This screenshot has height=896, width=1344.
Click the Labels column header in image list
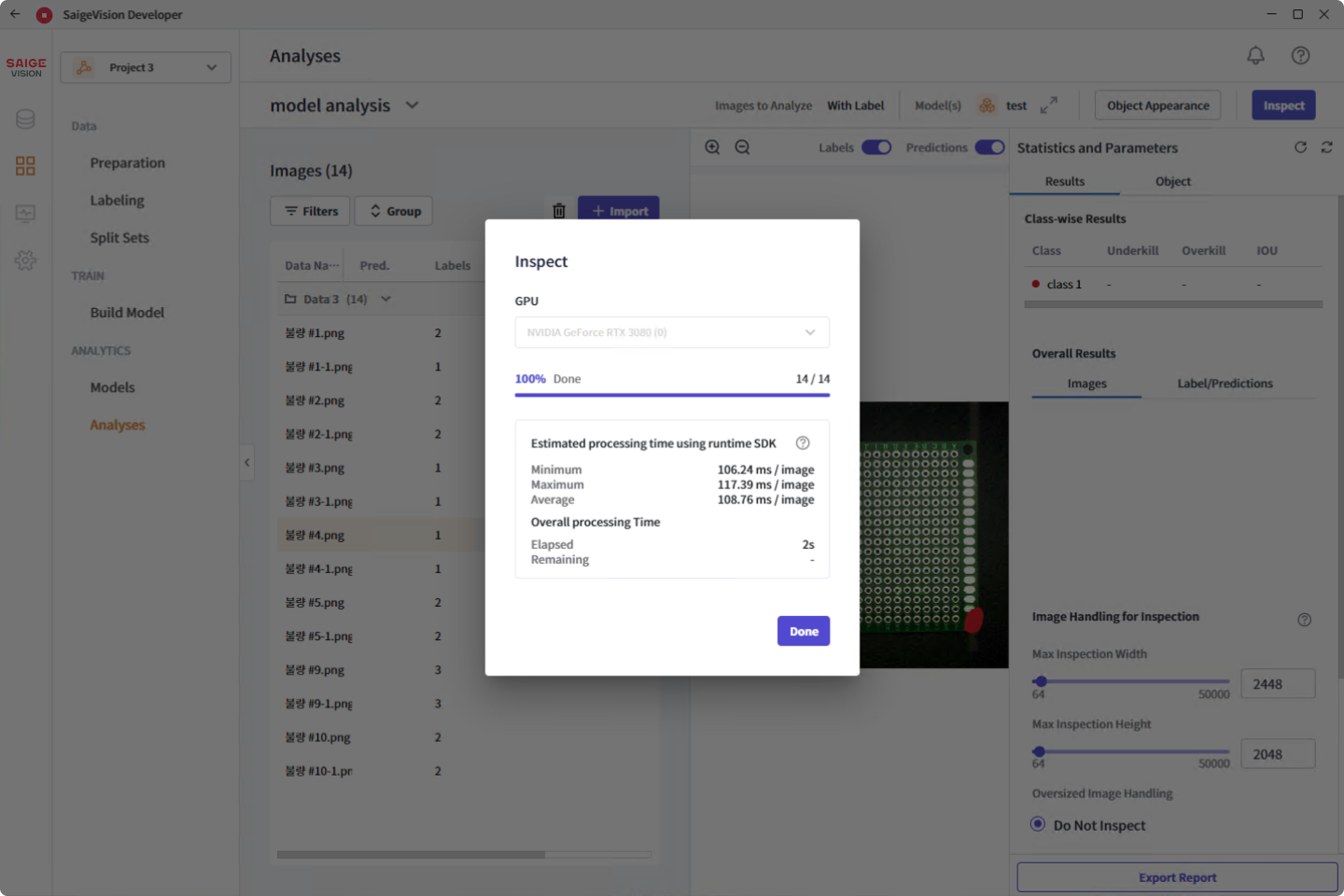click(x=453, y=265)
